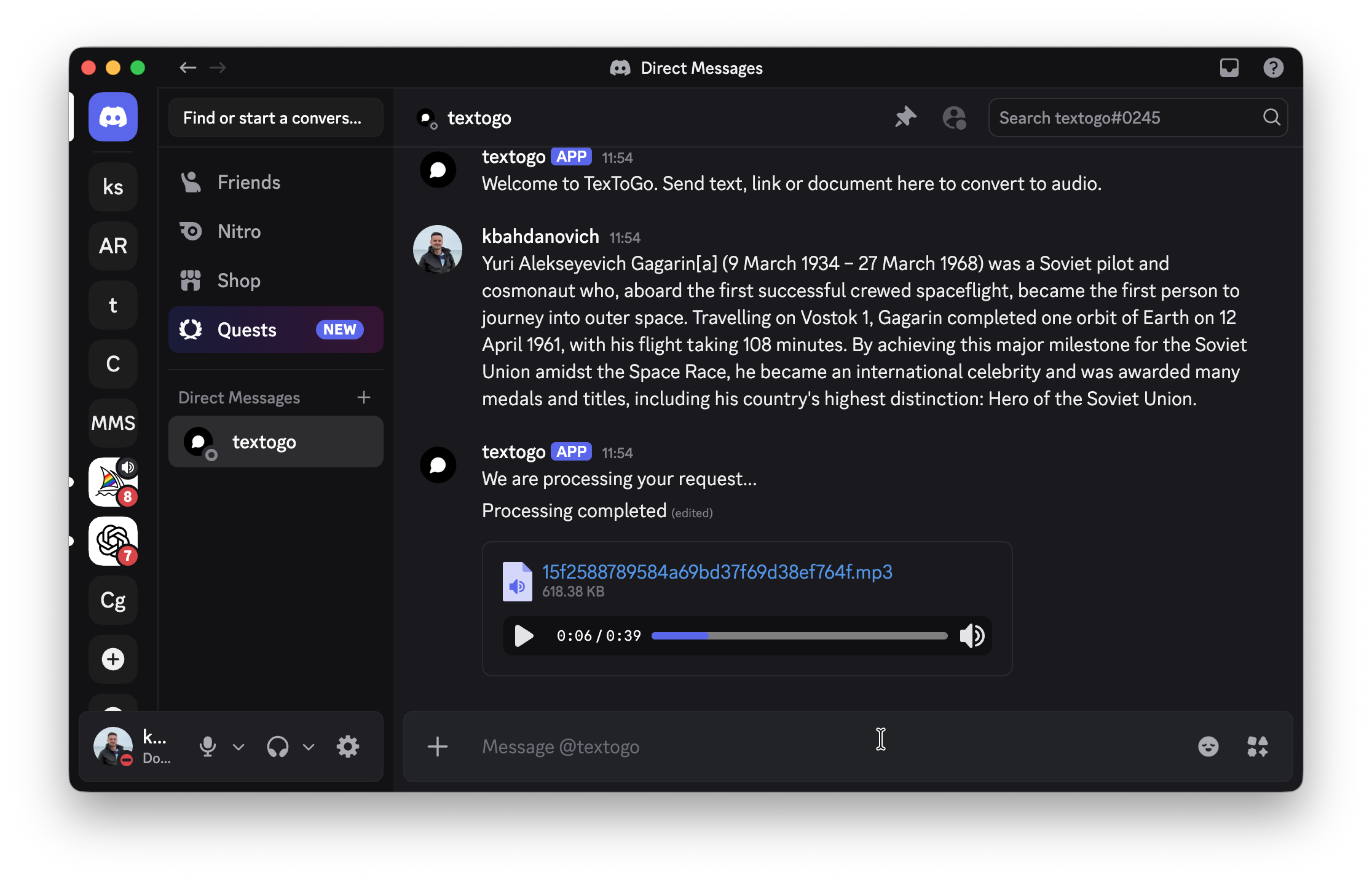Open the emoji picker

pos(1208,746)
